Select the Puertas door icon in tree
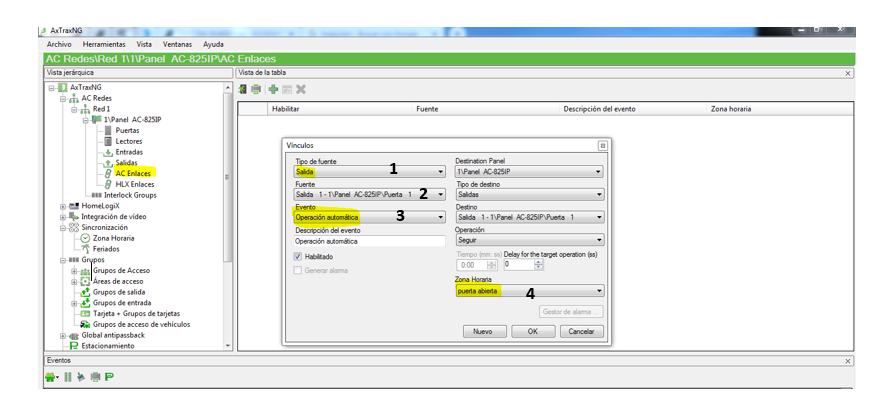 (x=108, y=130)
